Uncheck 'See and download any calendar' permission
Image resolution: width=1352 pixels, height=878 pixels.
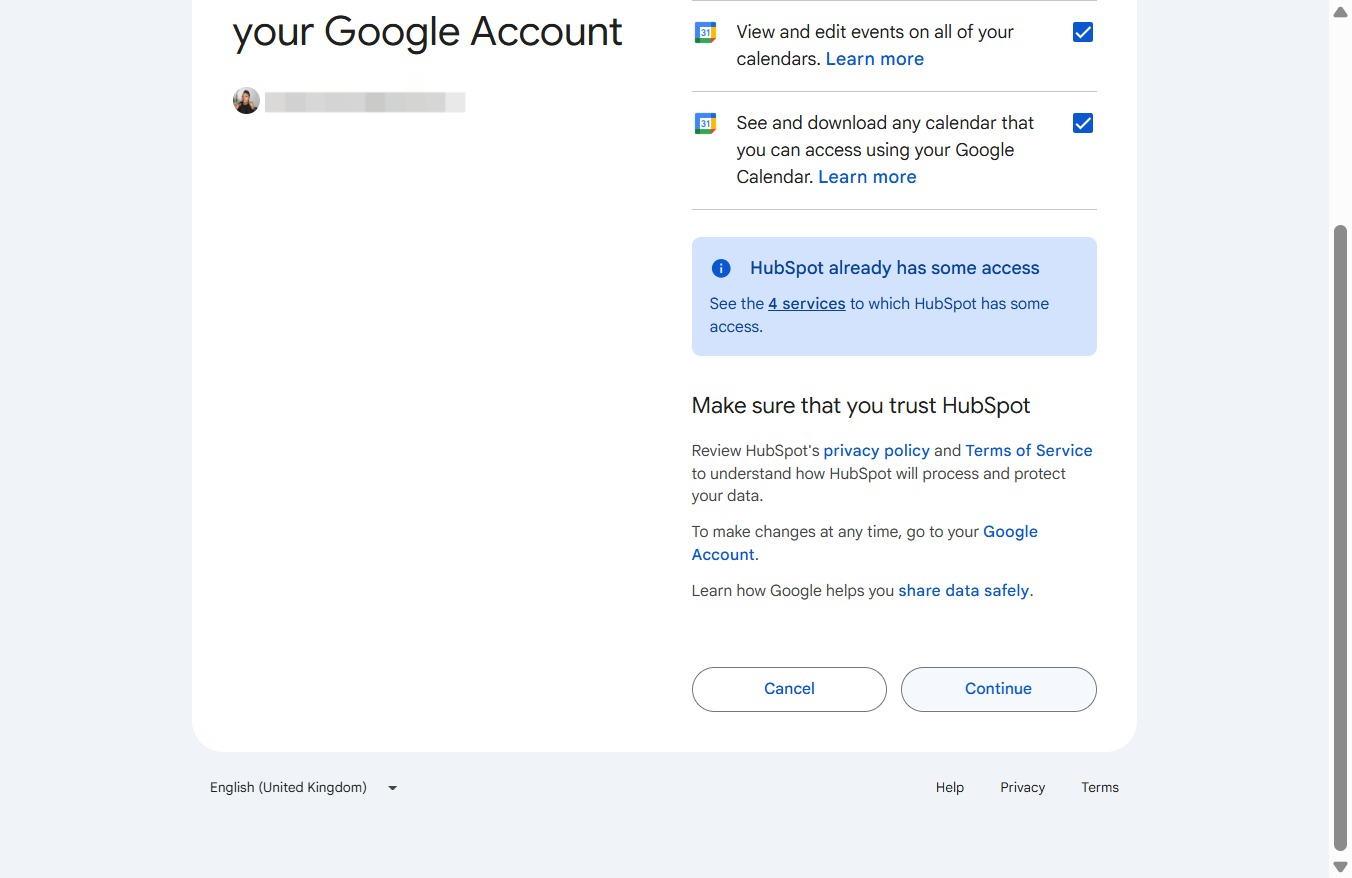click(x=1082, y=123)
